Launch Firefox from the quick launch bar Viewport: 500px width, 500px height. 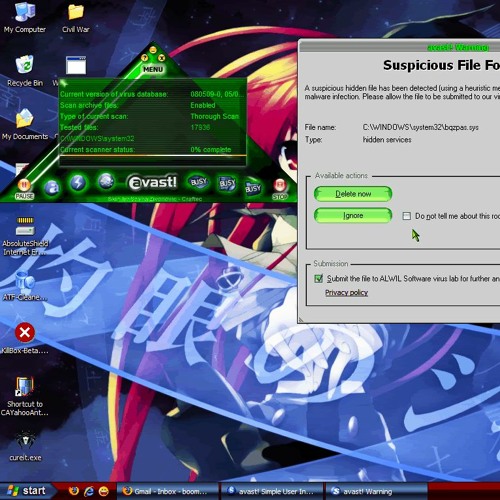click(x=74, y=491)
